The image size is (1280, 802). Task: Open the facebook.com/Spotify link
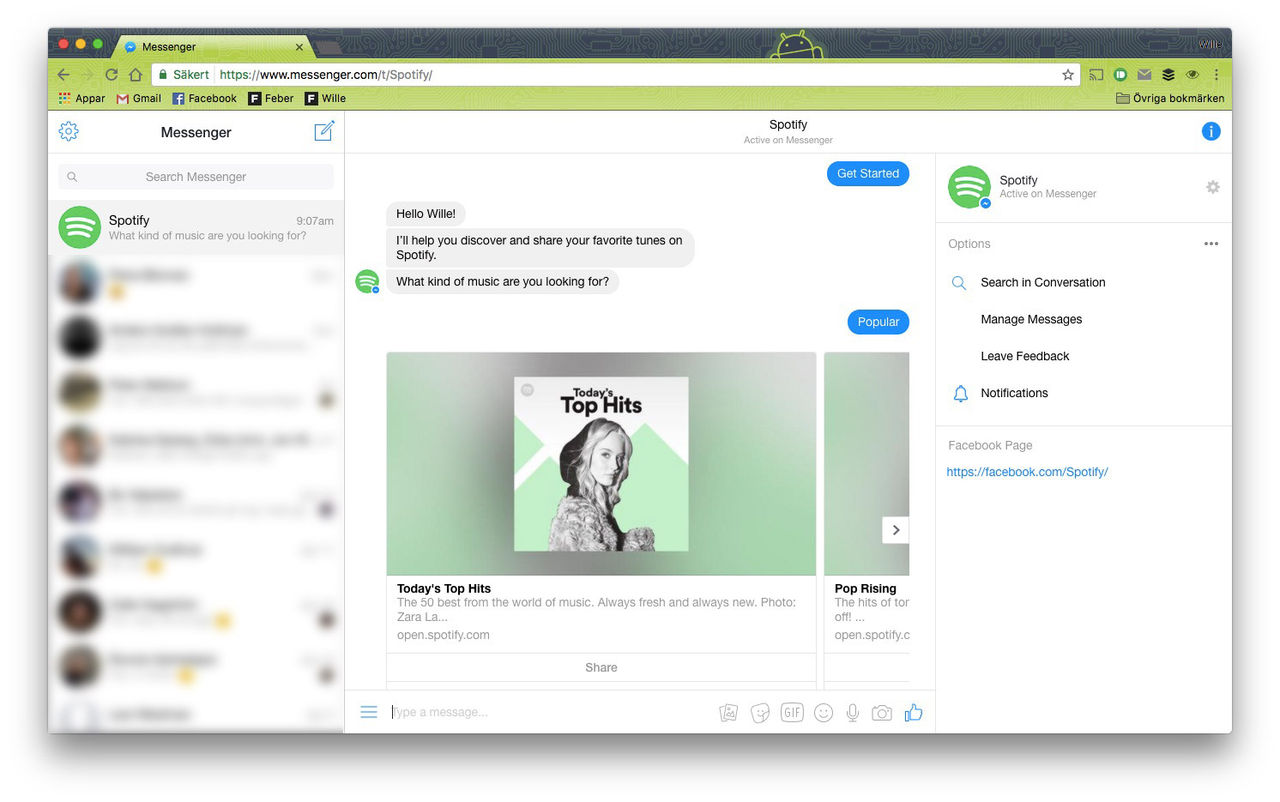tap(1027, 472)
